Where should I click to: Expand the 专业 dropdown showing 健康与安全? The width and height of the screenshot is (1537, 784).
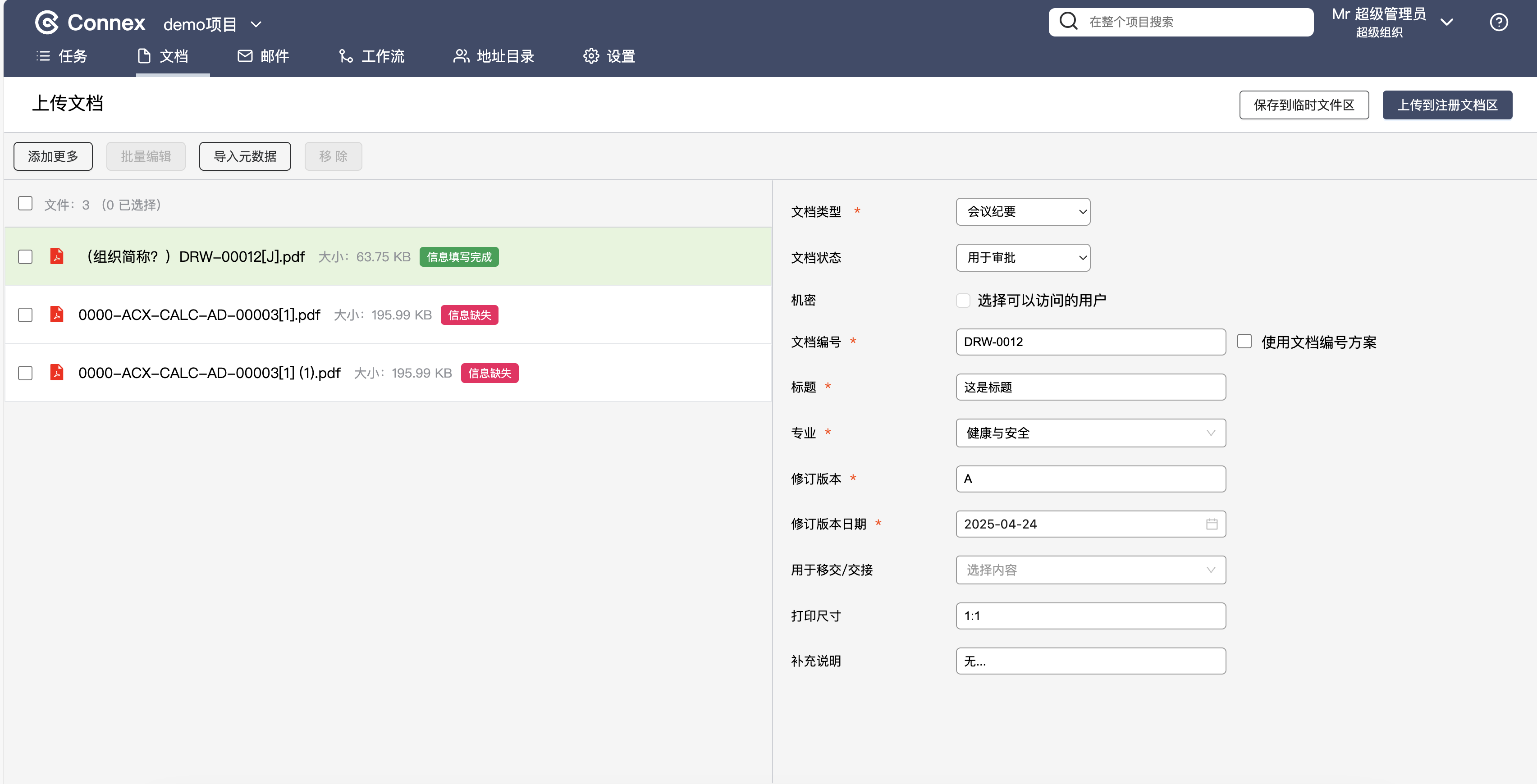pyautogui.click(x=1090, y=433)
